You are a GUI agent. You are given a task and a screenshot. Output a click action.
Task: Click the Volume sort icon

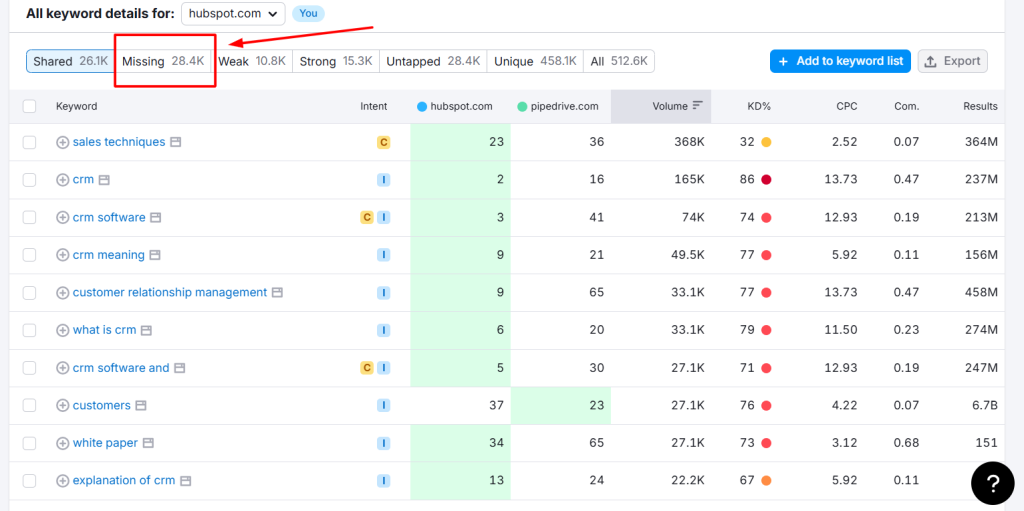697,106
